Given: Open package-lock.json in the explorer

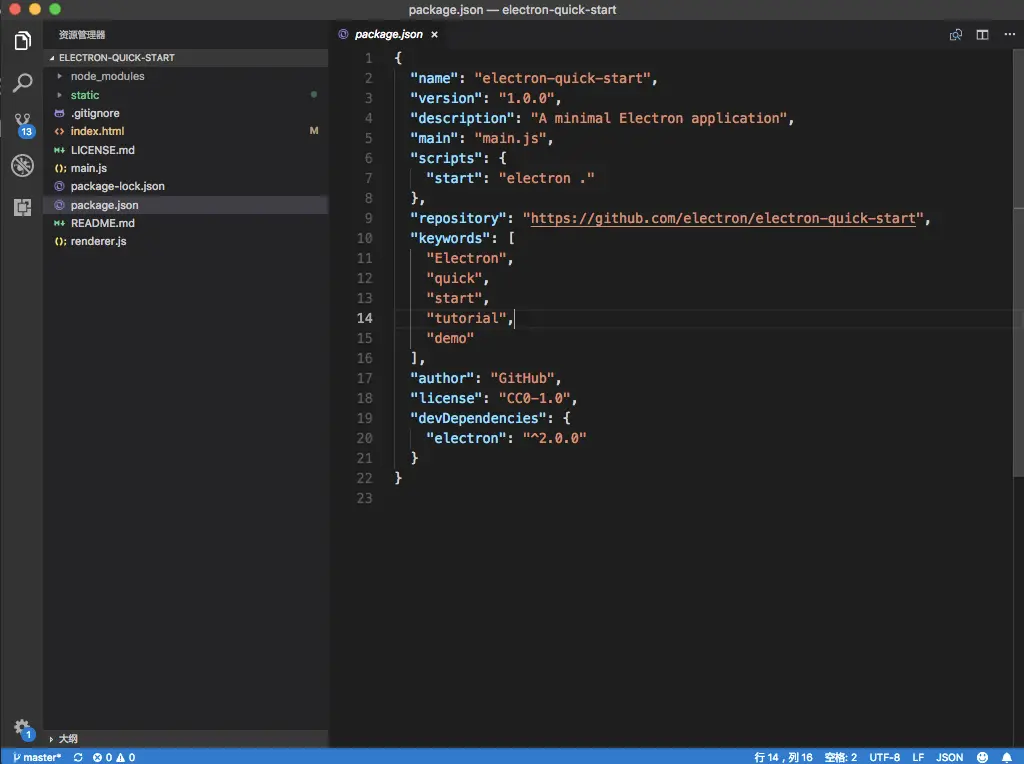Looking at the screenshot, I should click(185, 187).
